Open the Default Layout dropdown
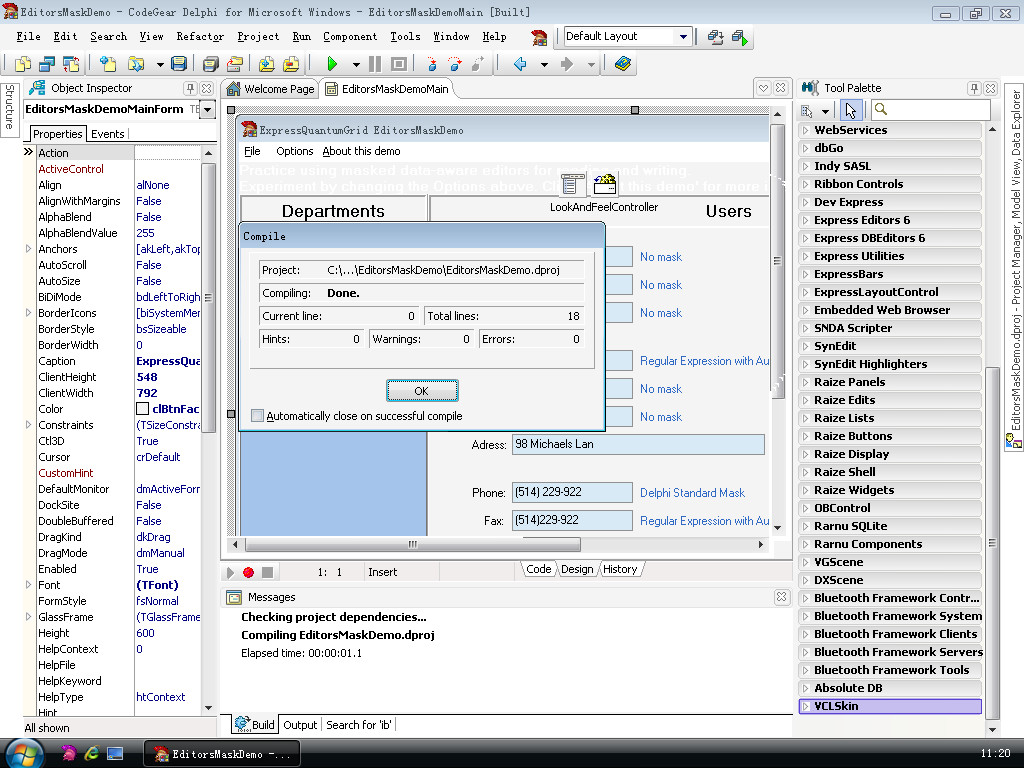Image resolution: width=1024 pixels, height=768 pixels. [683, 37]
